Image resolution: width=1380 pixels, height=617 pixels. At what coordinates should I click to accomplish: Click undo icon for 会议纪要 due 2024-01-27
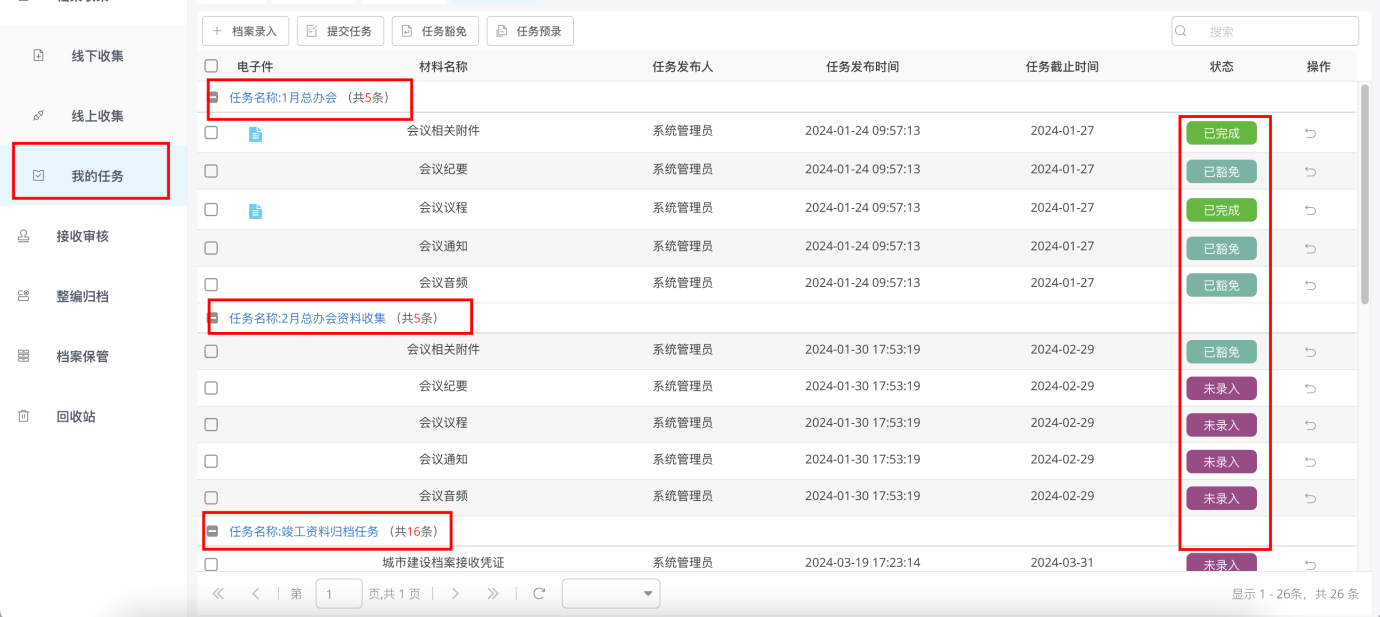[1311, 172]
